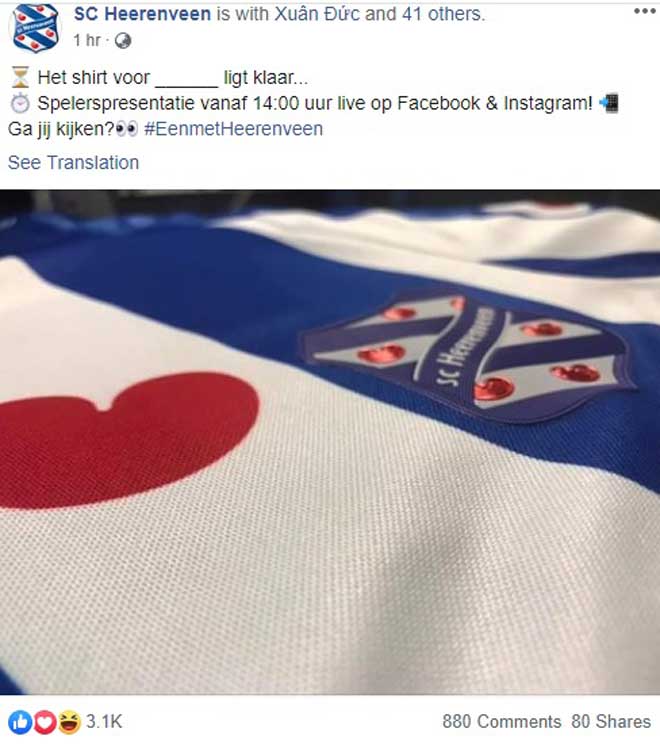Click the mobile phone emoji in post

point(609,103)
